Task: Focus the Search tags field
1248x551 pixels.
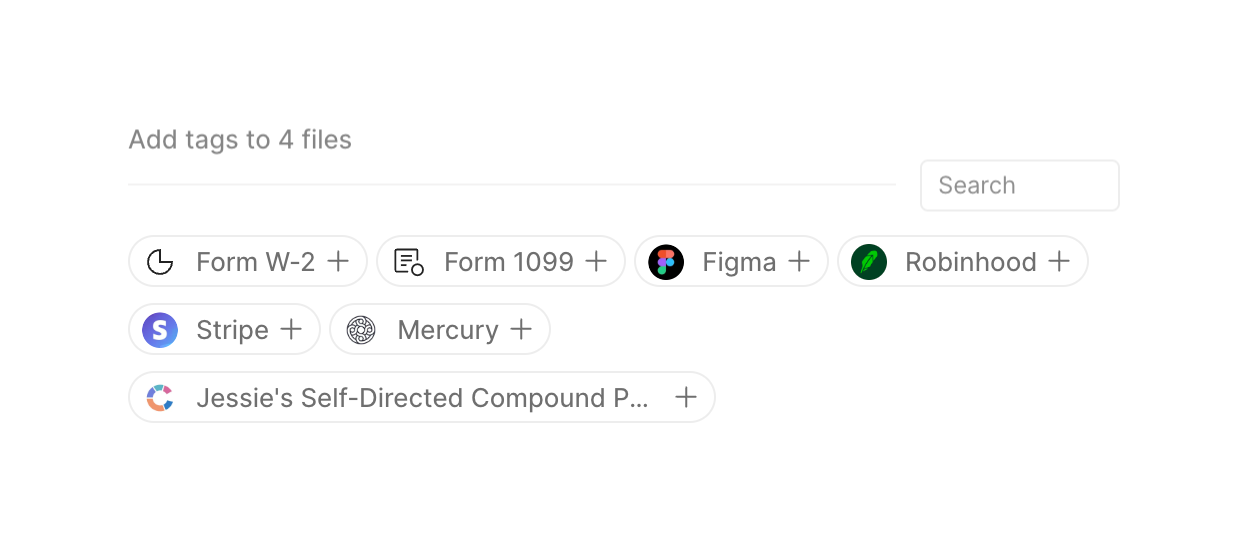Action: tap(1019, 186)
